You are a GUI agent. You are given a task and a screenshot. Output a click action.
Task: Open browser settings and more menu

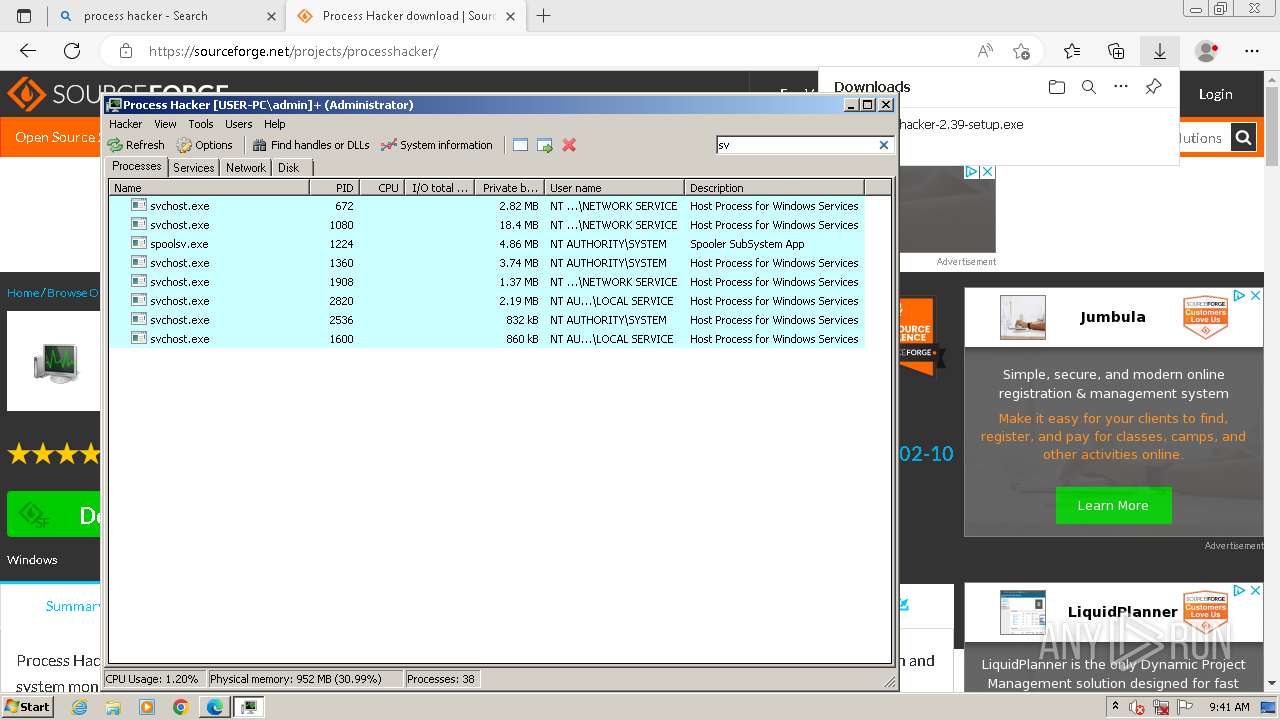pyautogui.click(x=1252, y=51)
